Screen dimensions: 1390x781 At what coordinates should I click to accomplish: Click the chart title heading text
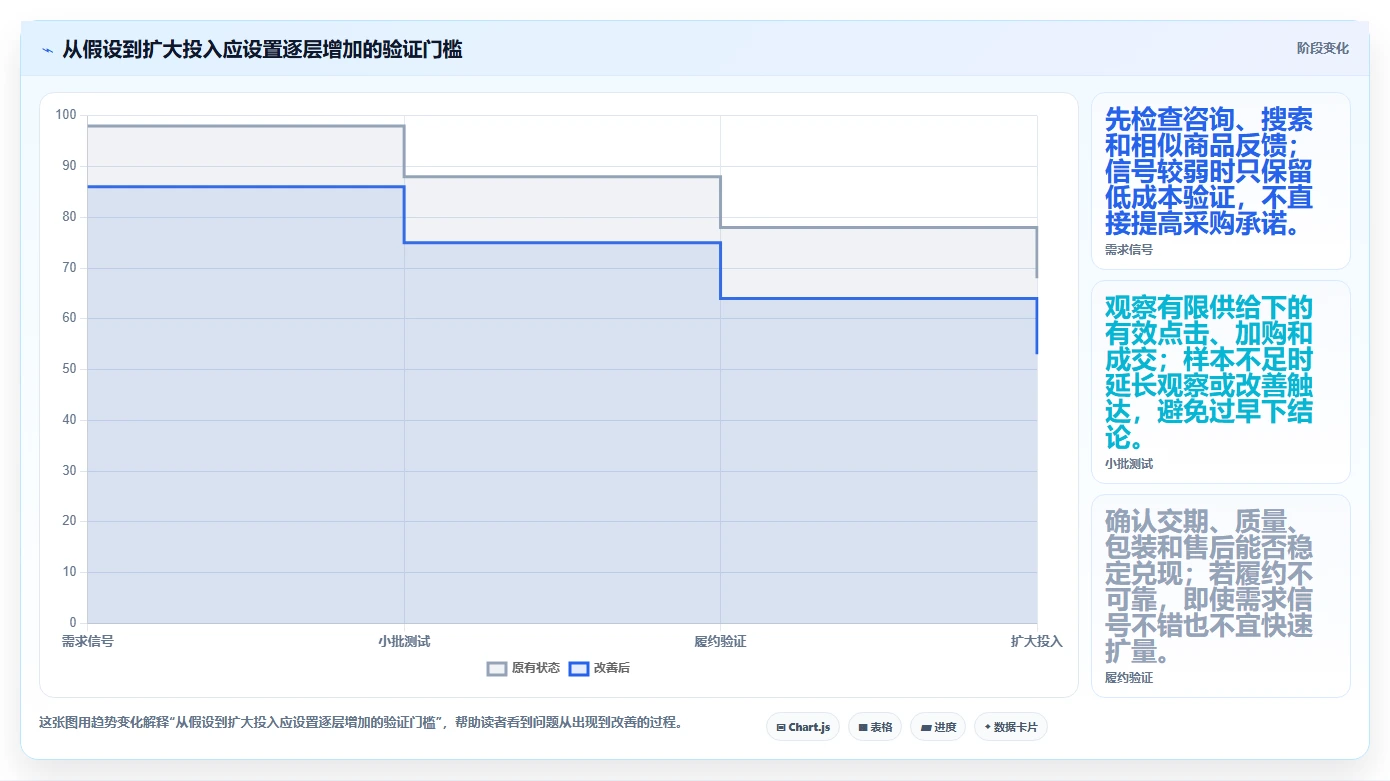pyautogui.click(x=262, y=50)
